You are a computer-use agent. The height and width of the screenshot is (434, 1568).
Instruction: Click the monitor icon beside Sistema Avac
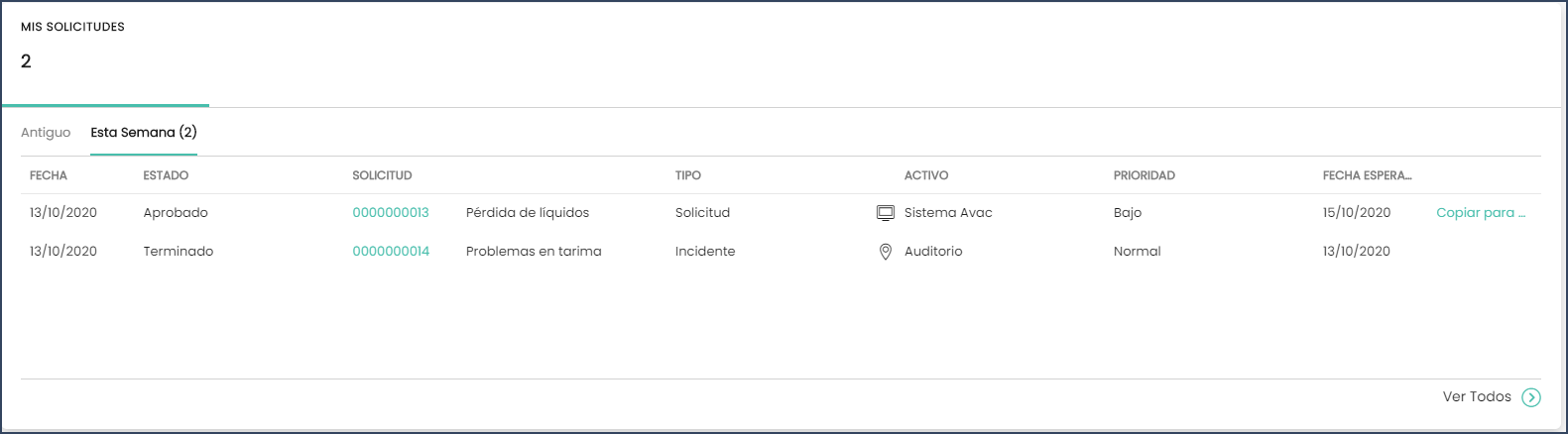coord(886,213)
